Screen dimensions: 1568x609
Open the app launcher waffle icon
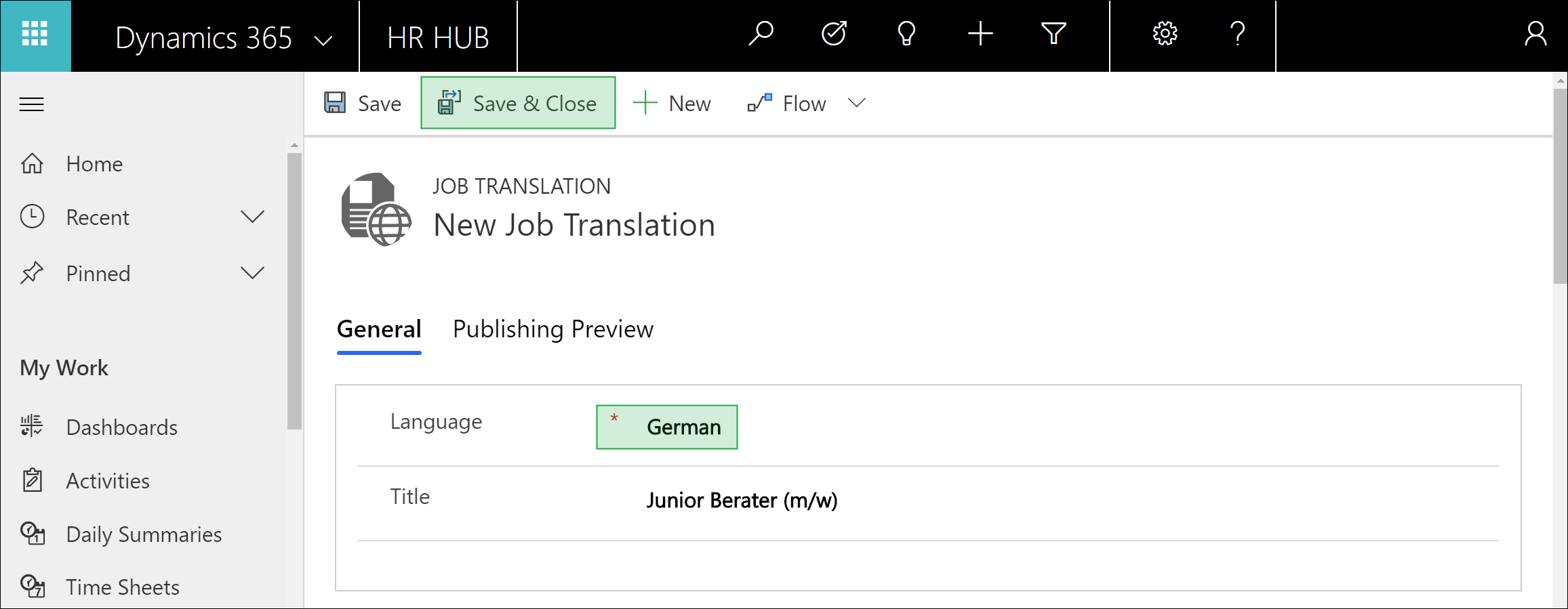35,35
